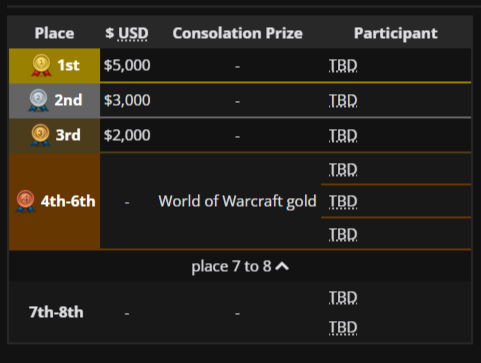This screenshot has width=481, height=363.
Task: Click the 7th-8th place label
Action: pyautogui.click(x=56, y=312)
